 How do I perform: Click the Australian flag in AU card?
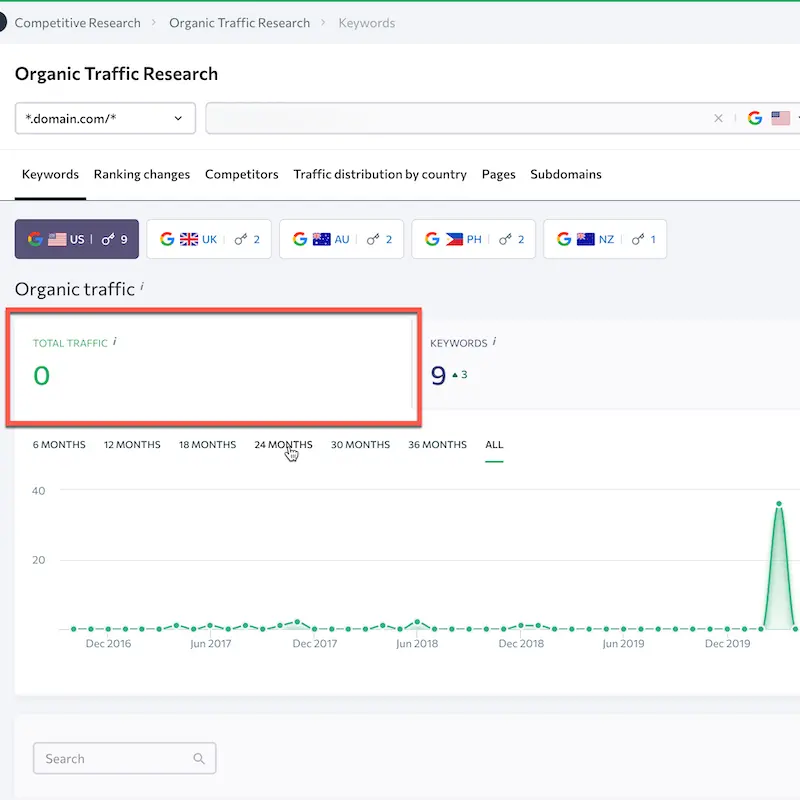(321, 239)
